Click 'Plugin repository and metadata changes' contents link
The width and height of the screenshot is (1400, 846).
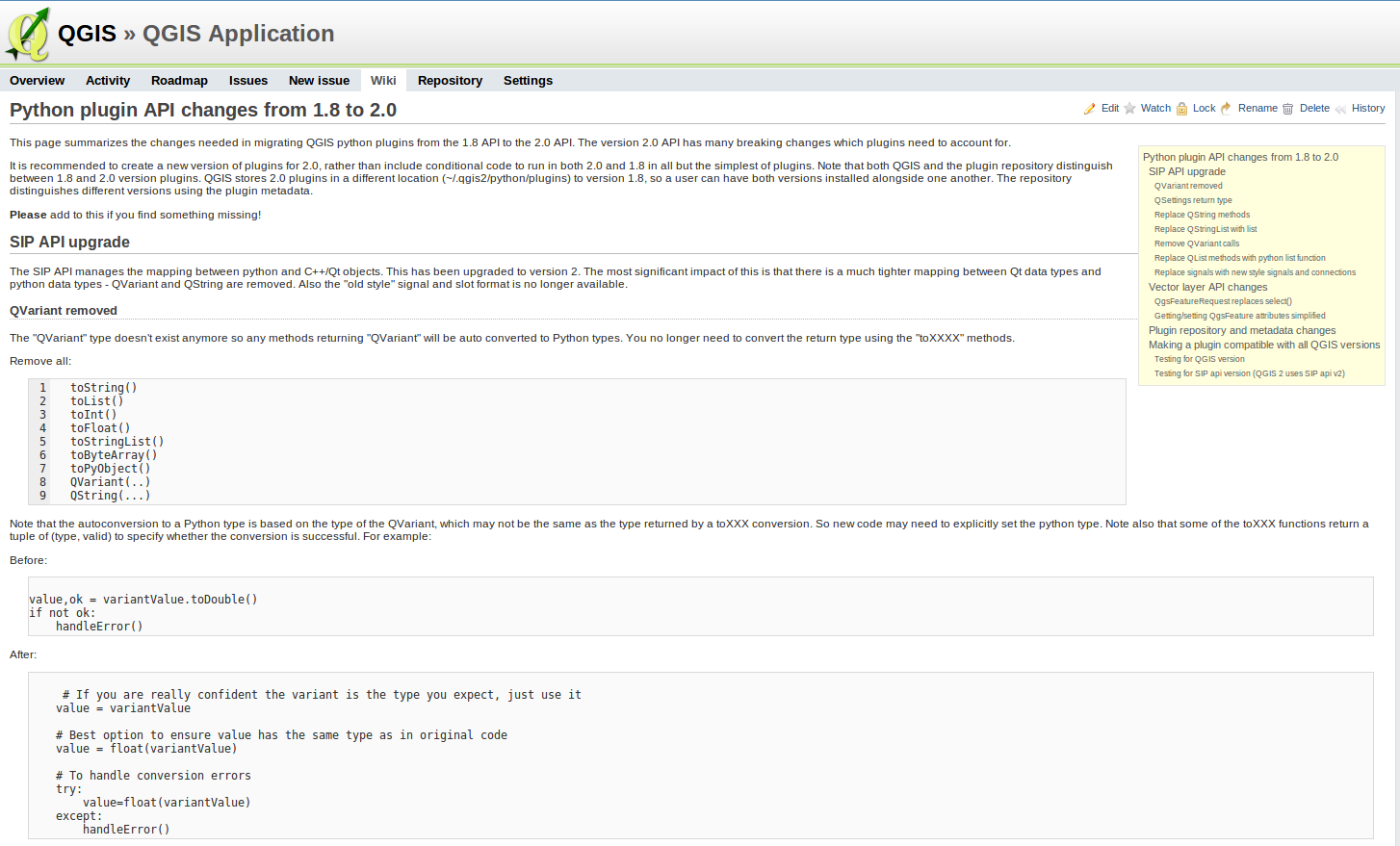pyautogui.click(x=1241, y=330)
